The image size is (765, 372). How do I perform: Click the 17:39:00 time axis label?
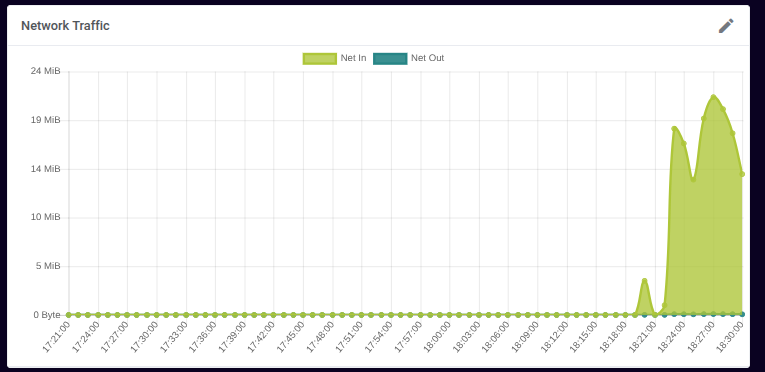coord(232,337)
